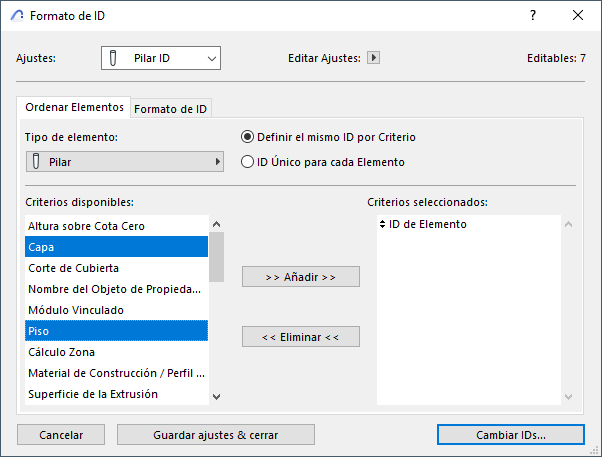Click 'Guardar ajustes & cerrar' button
The width and height of the screenshot is (602, 457).
pos(216,434)
